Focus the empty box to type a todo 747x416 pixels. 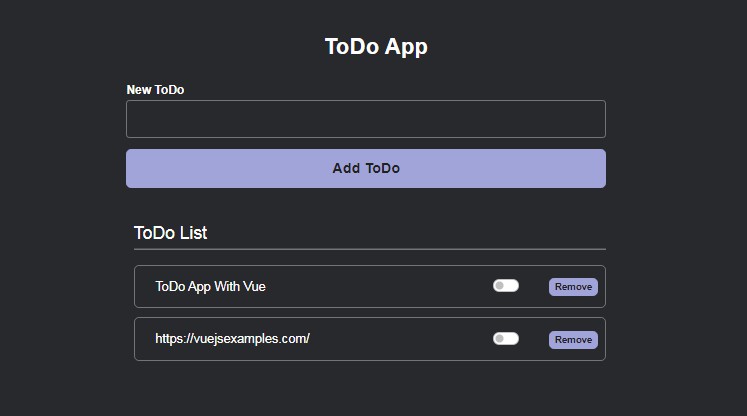point(365,119)
